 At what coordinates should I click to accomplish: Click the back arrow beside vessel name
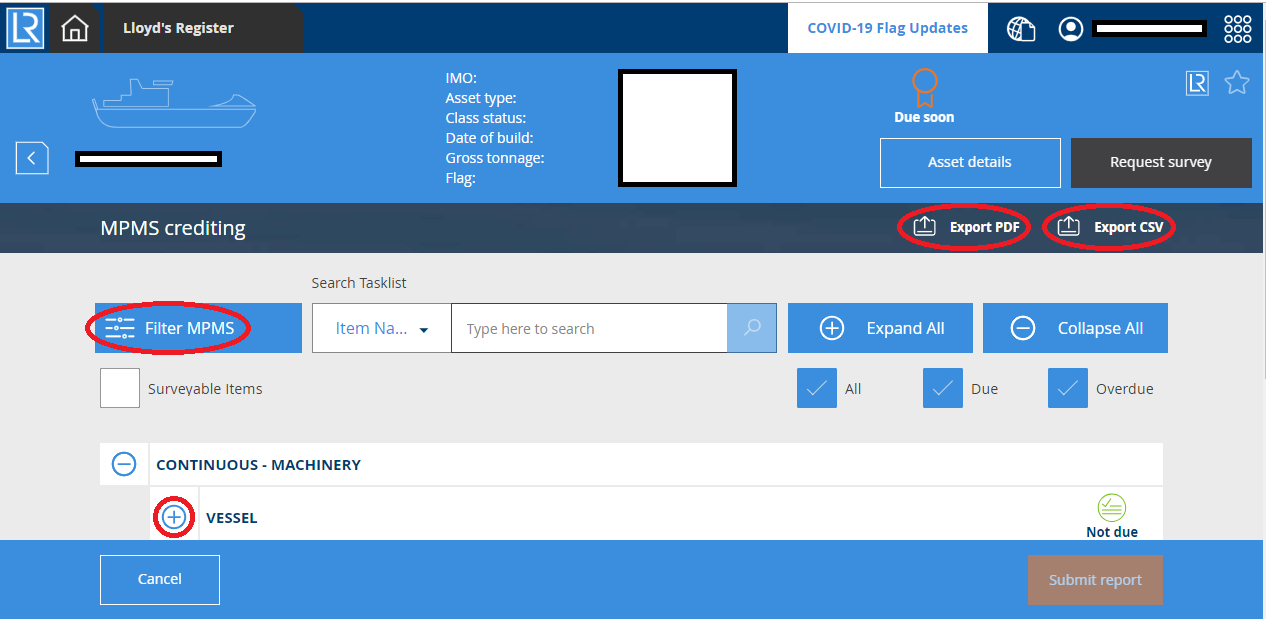(x=32, y=158)
